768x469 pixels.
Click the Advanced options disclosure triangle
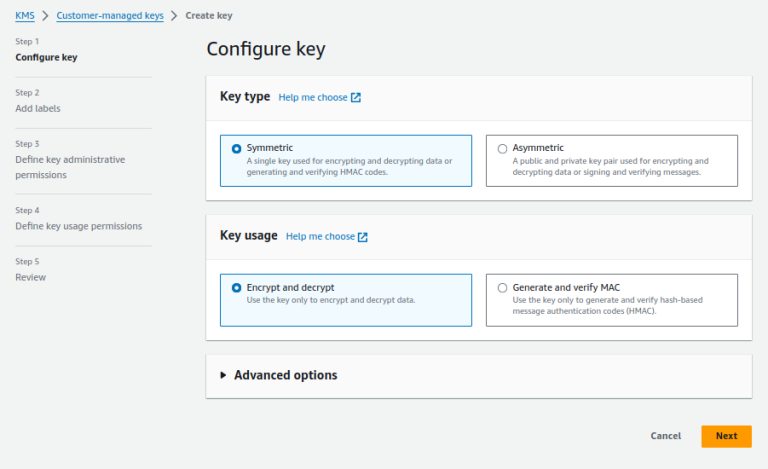click(x=223, y=375)
